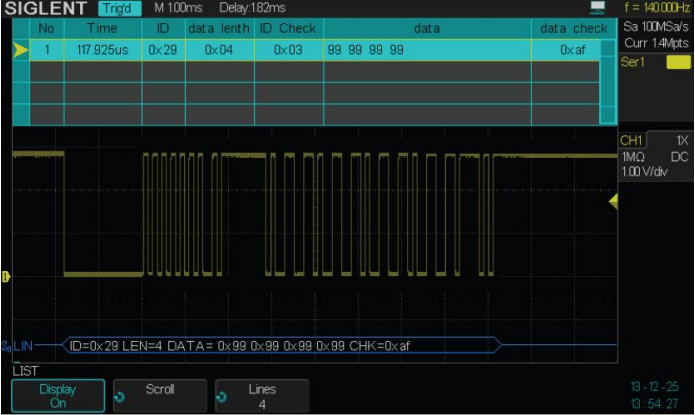
Task: Click the 13-12-25 date display
Action: [654, 387]
